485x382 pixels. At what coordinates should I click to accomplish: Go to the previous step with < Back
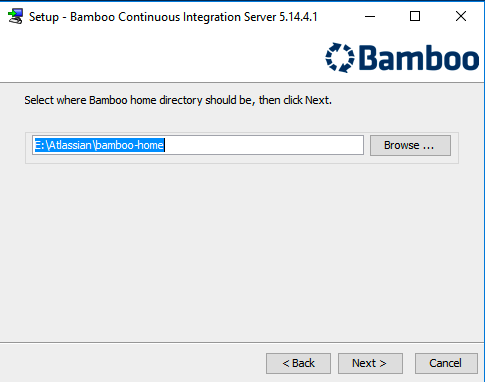tap(298, 363)
